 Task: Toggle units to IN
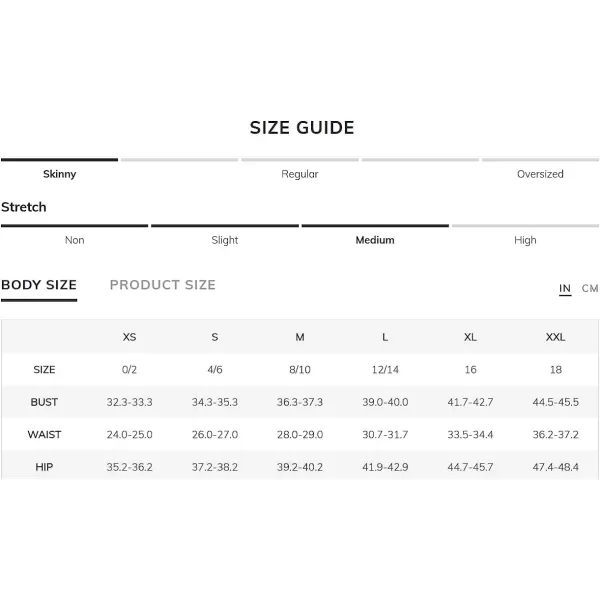pos(565,288)
